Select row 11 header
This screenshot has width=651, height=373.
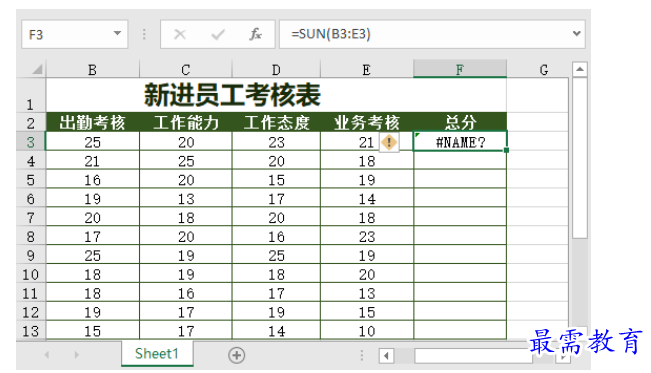[x=31, y=293]
